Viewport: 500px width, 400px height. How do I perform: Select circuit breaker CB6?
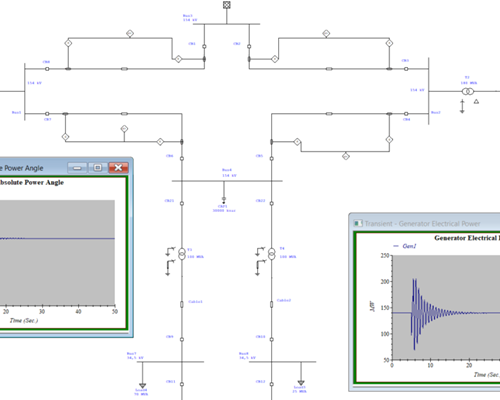(182, 159)
